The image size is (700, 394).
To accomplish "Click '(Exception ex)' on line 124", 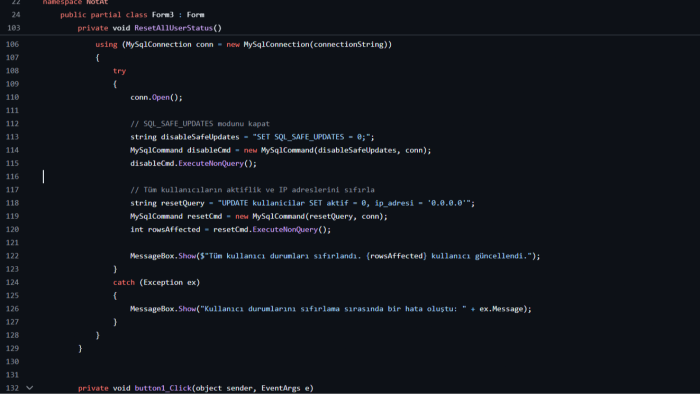I will pos(170,282).
